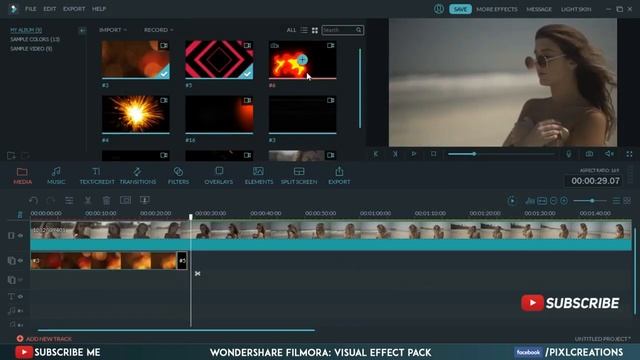640x360 pixels.
Task: Open the Import dropdown
Action: point(113,30)
